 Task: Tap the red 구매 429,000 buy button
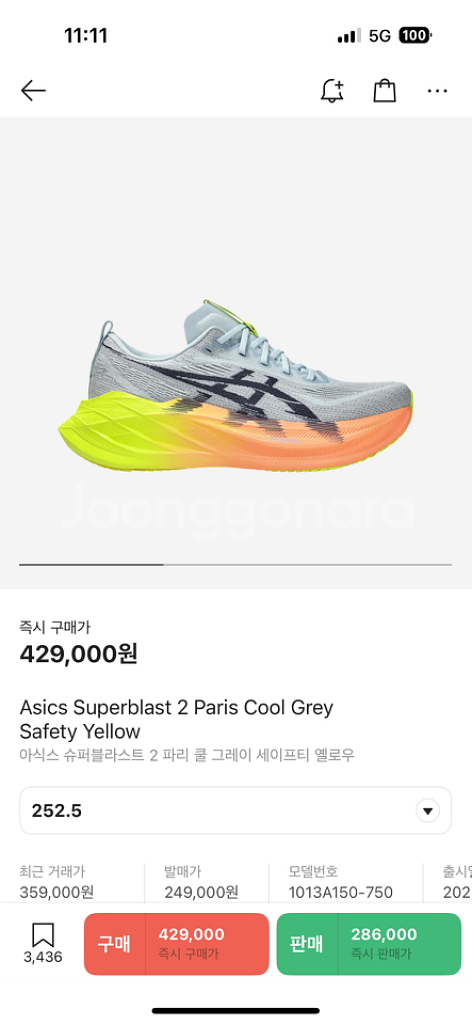click(x=176, y=944)
